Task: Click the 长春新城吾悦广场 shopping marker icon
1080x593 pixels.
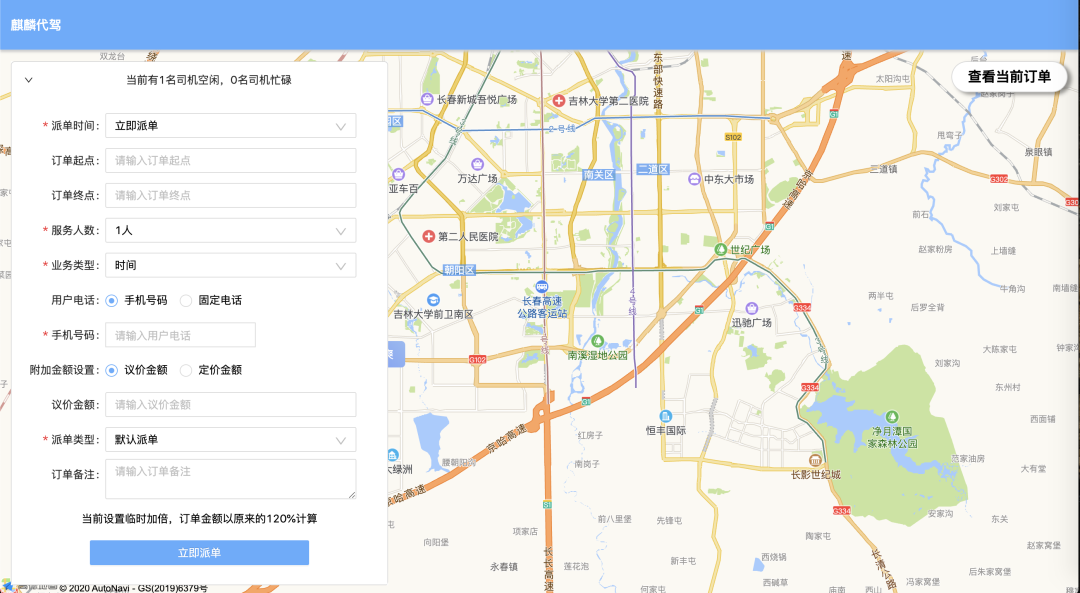Action: (427, 100)
